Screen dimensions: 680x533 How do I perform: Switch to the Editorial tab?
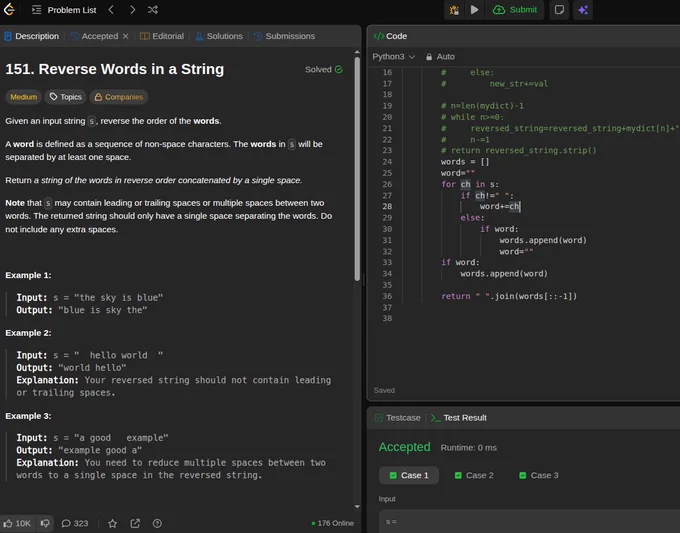(x=161, y=36)
